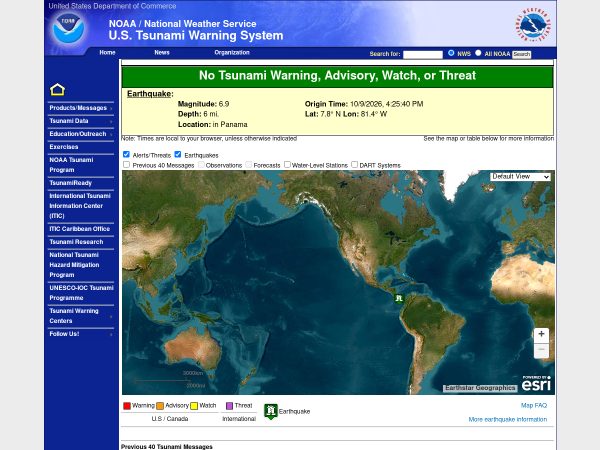Select the All NOAA radio button
The height and width of the screenshot is (450, 600).
[x=478, y=53]
